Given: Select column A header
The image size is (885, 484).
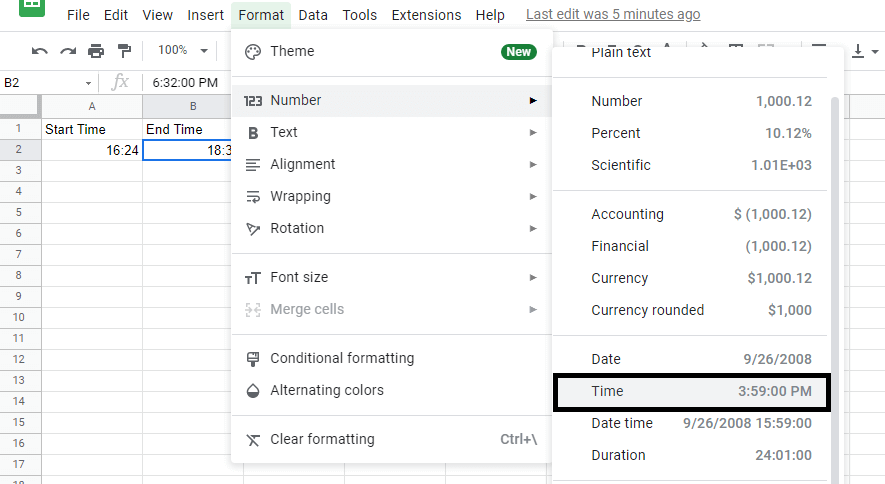Looking at the screenshot, I should pyautogui.click(x=92, y=106).
